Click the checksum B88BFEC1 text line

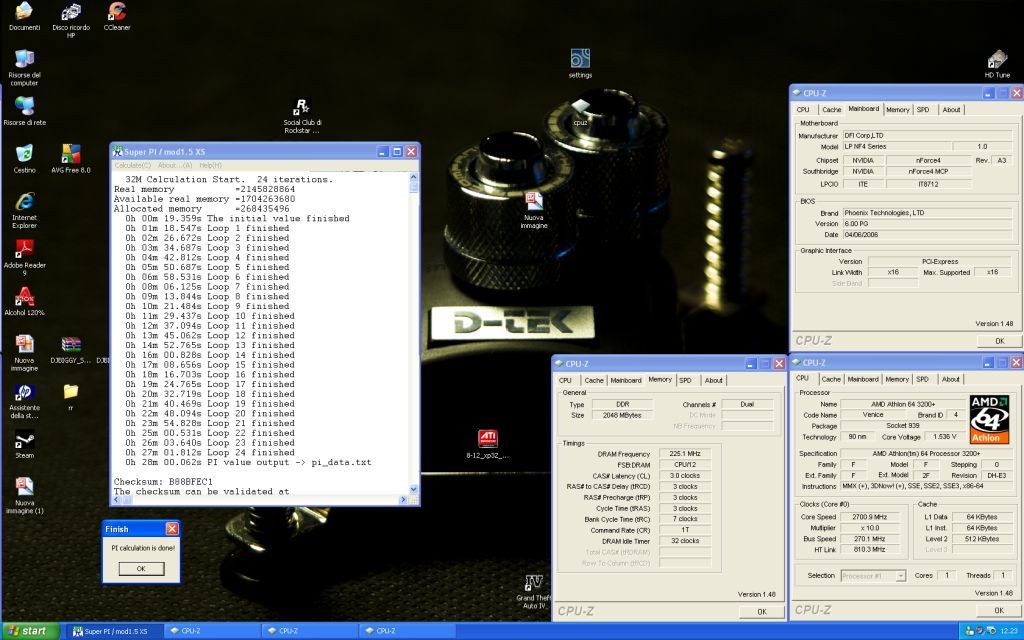click(x=163, y=481)
